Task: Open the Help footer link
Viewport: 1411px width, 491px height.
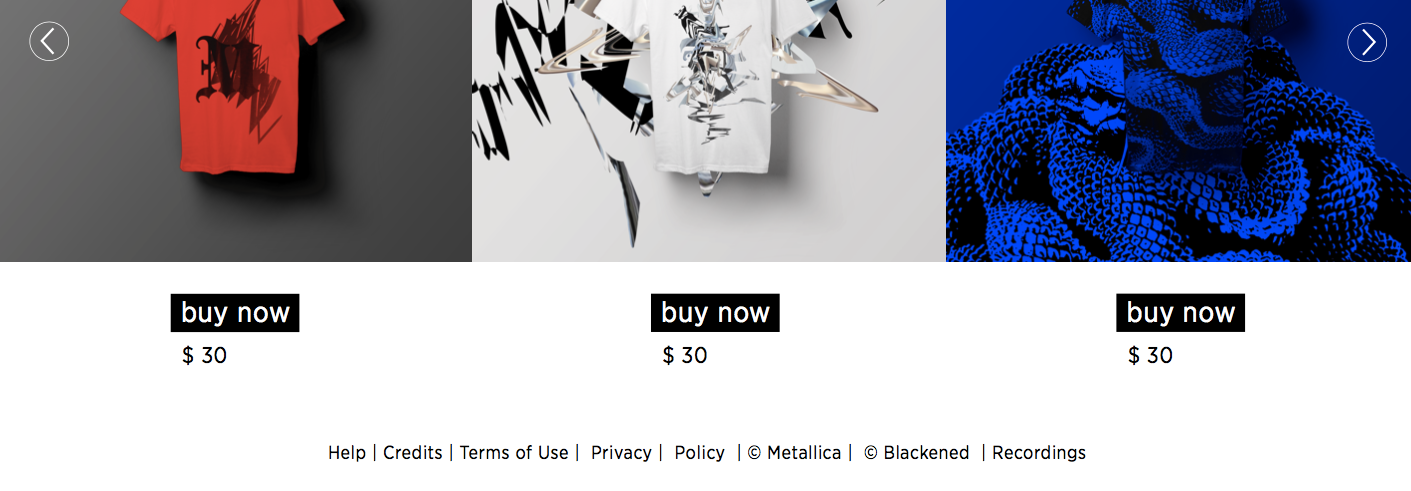Action: pos(347,453)
